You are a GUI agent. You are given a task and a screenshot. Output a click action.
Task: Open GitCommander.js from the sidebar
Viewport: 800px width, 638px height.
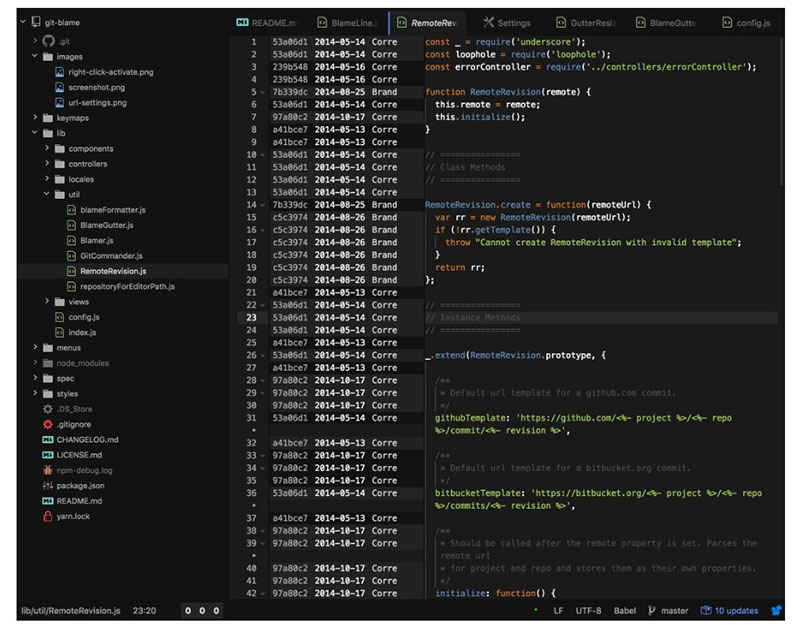point(110,257)
